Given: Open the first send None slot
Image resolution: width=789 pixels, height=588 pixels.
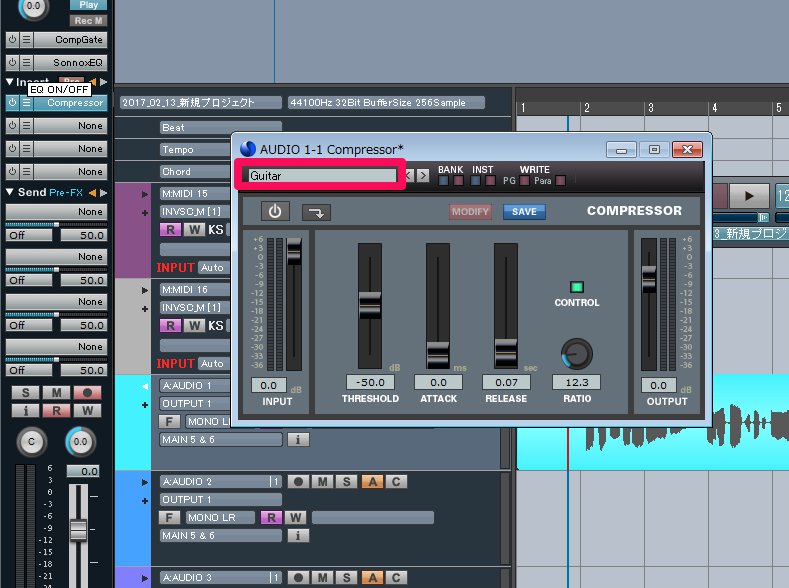Looking at the screenshot, I should [x=56, y=211].
